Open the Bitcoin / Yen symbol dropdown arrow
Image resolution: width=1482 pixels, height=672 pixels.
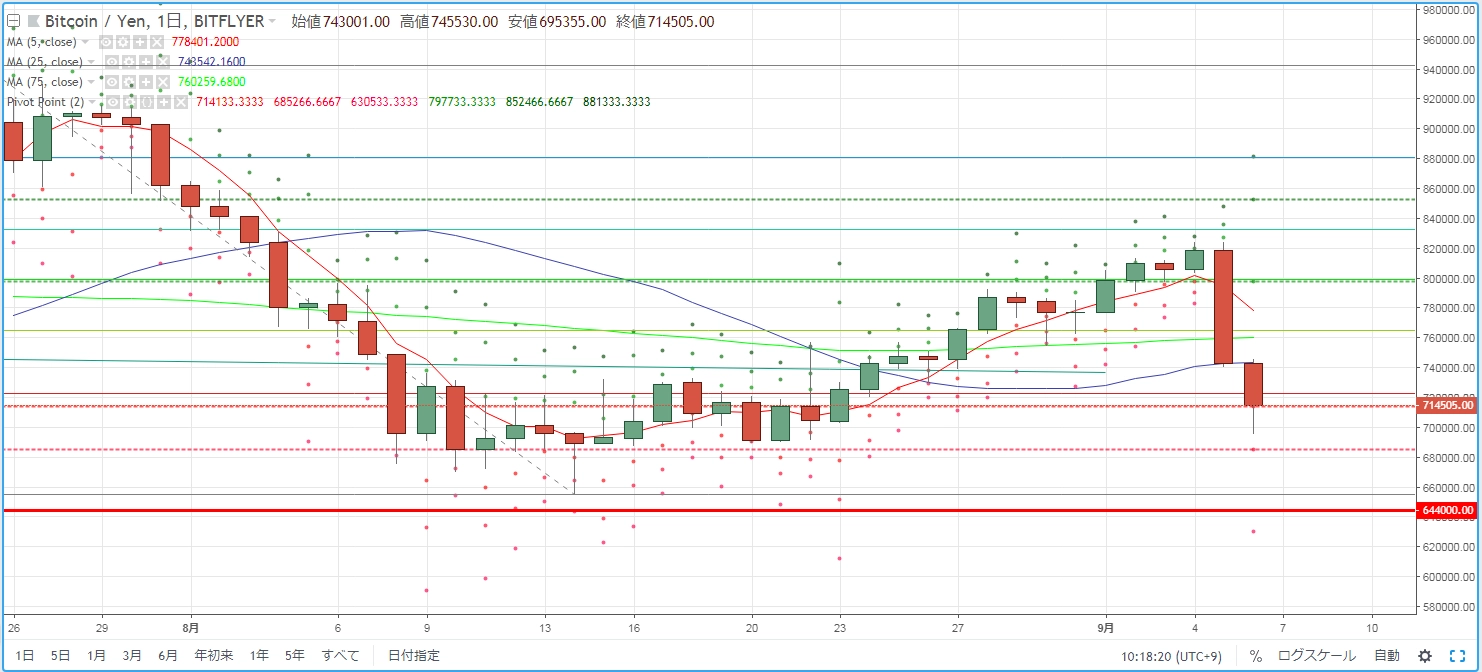(272, 21)
